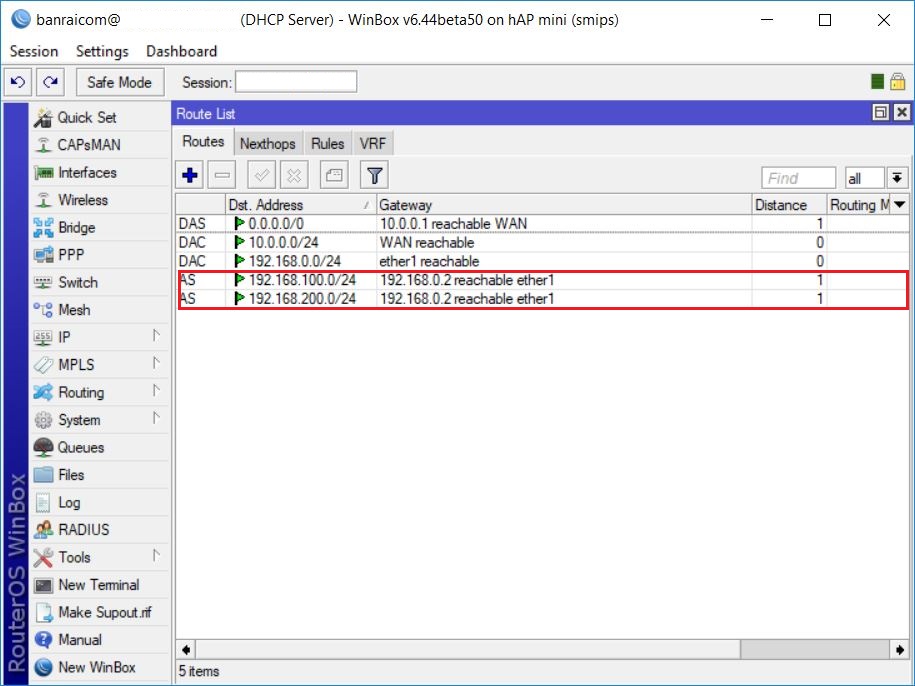This screenshot has height=686, width=915.
Task: Expand the Routing submenu
Action: 99,392
